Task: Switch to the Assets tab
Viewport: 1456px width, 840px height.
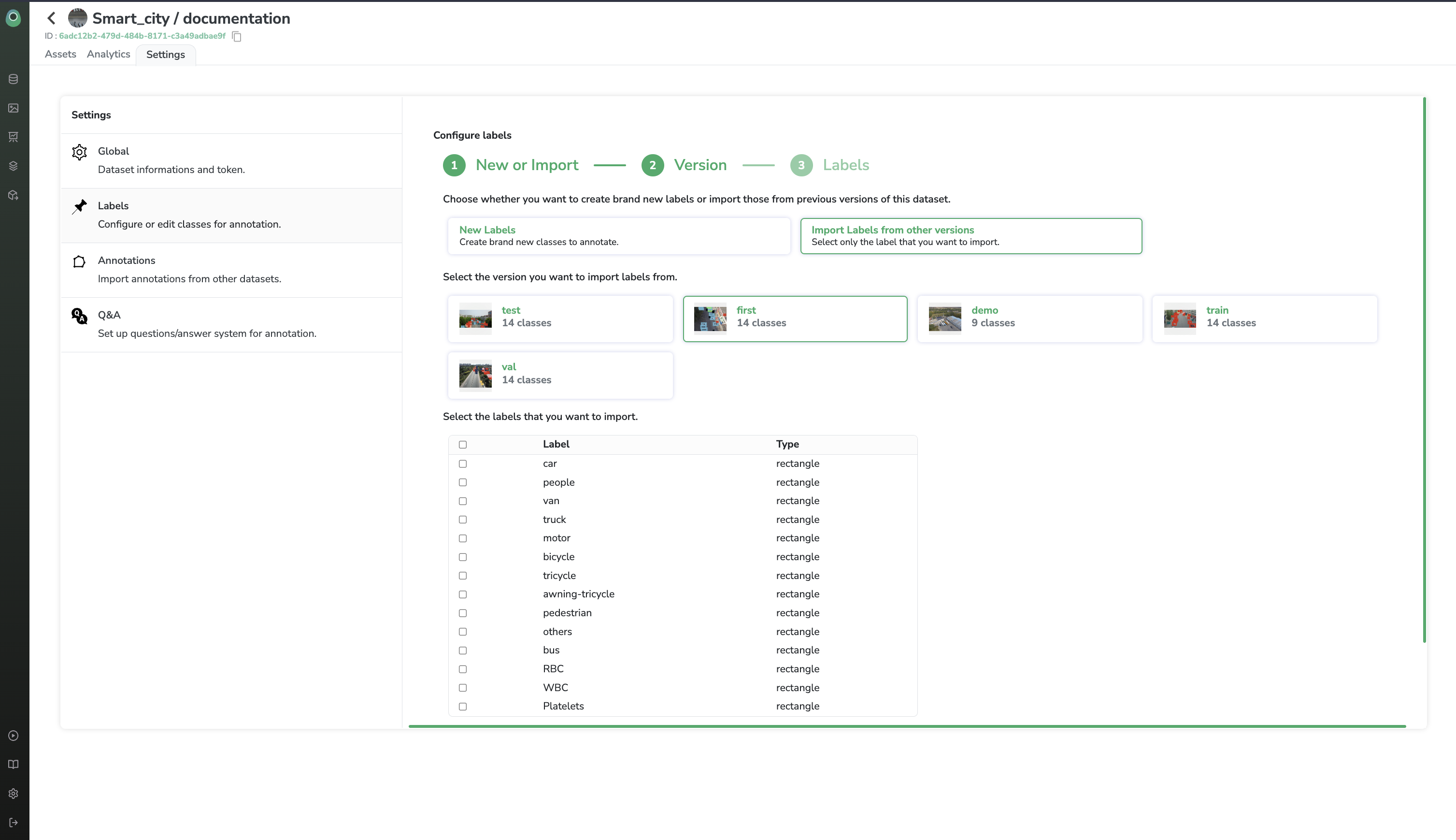Action: tap(60, 54)
